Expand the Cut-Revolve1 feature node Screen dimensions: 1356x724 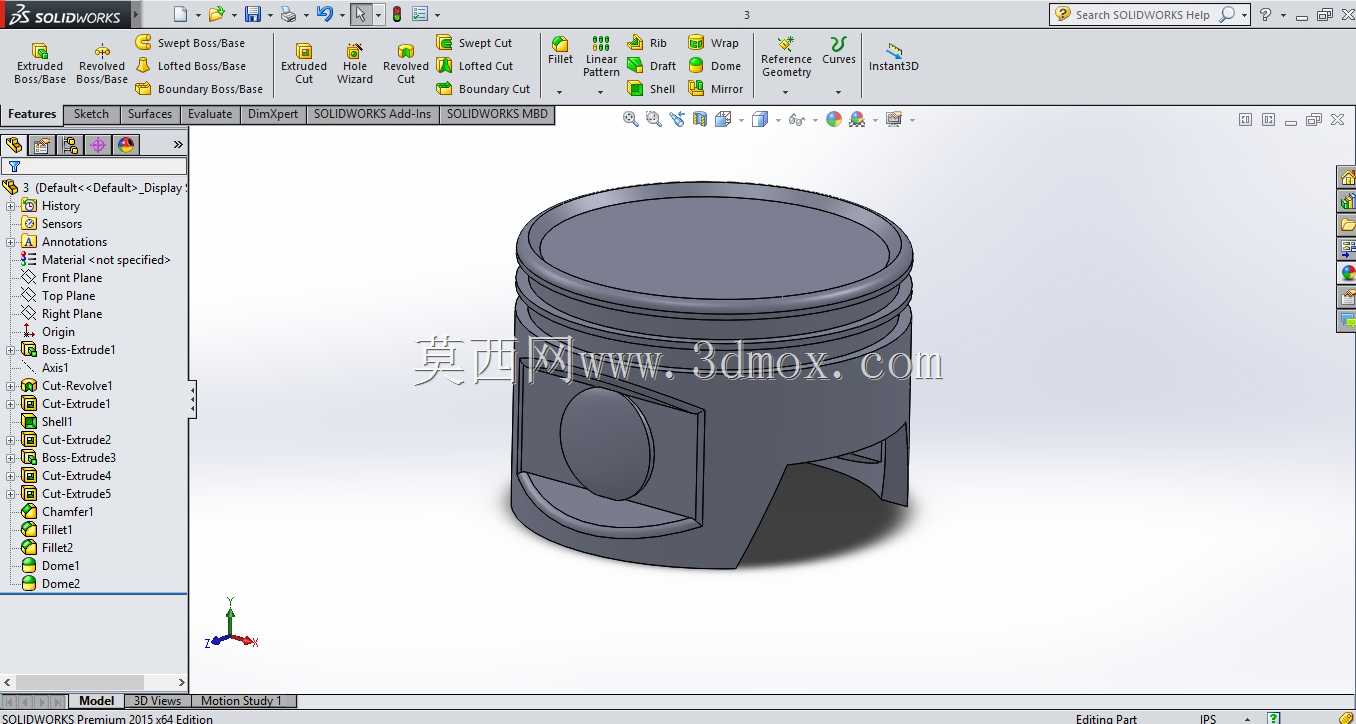point(11,386)
